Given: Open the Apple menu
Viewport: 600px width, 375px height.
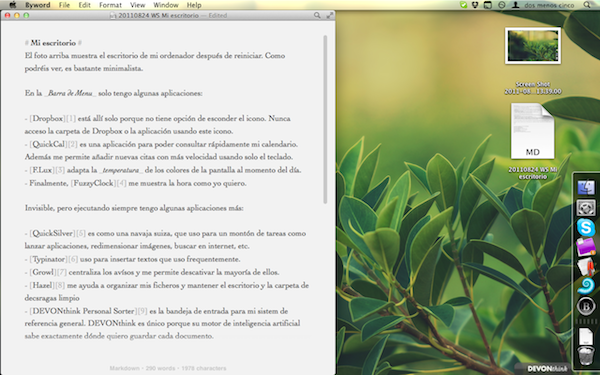Looking at the screenshot, I should click(x=13, y=5).
